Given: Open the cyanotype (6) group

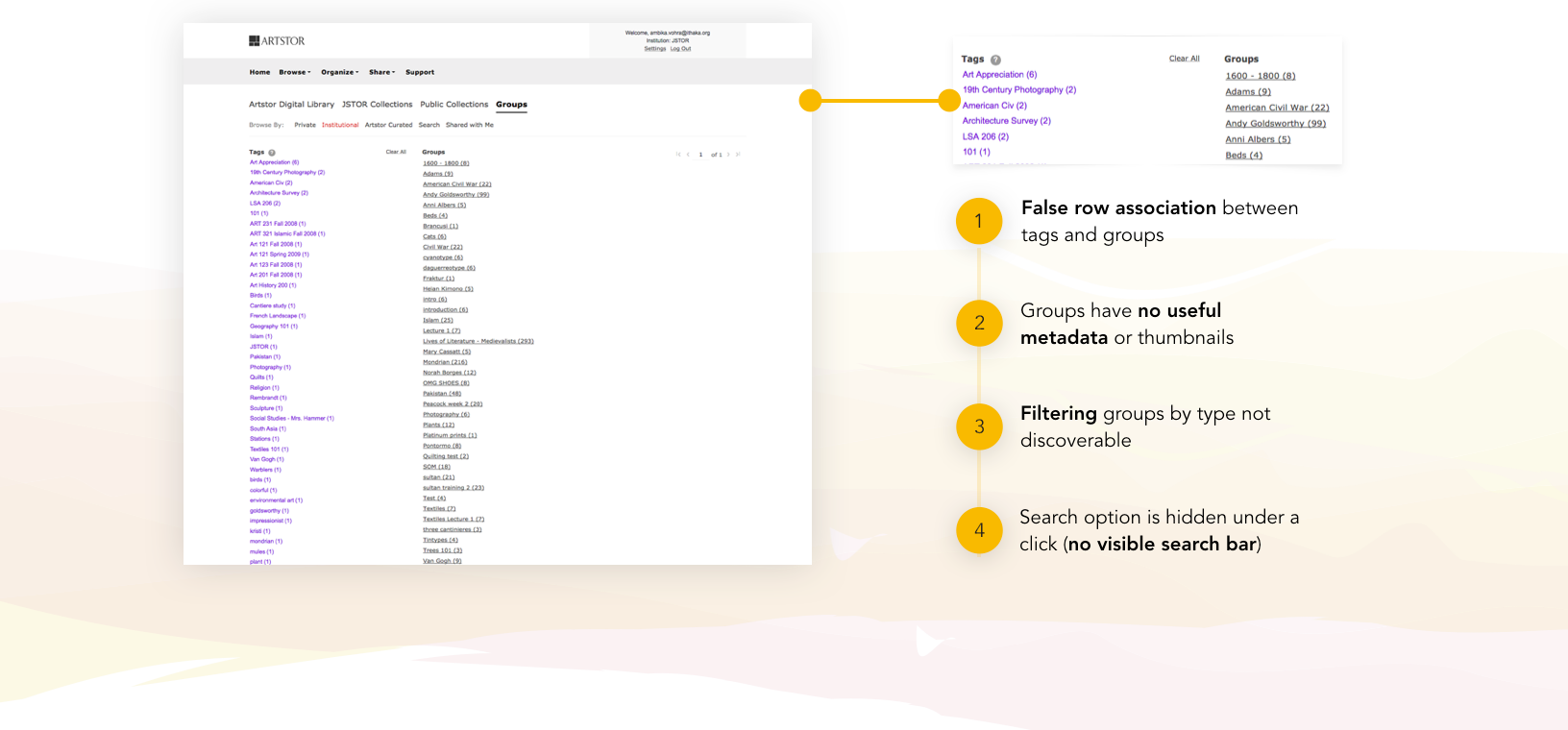Looking at the screenshot, I should tap(443, 257).
